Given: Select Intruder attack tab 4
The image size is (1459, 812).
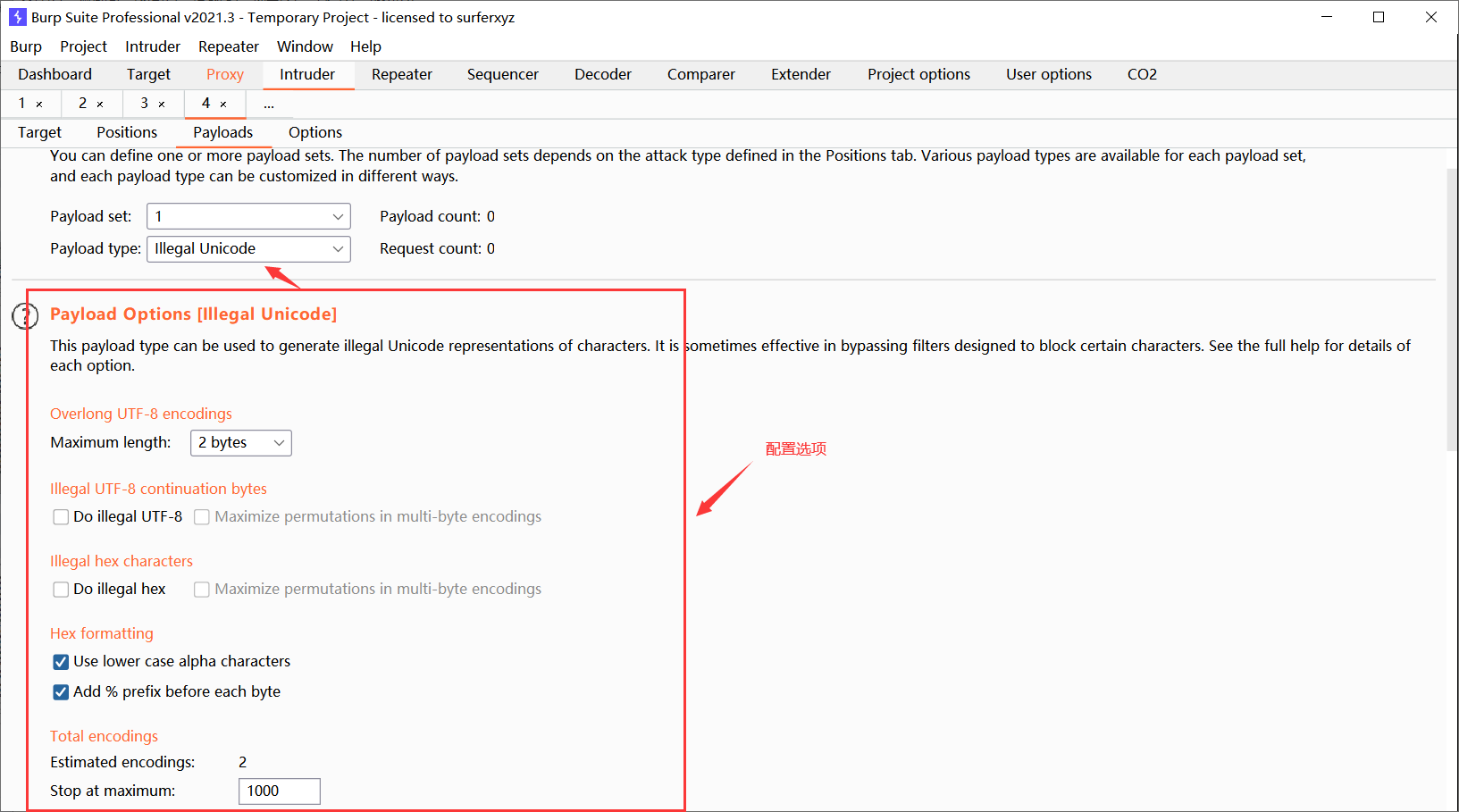Looking at the screenshot, I should [206, 104].
